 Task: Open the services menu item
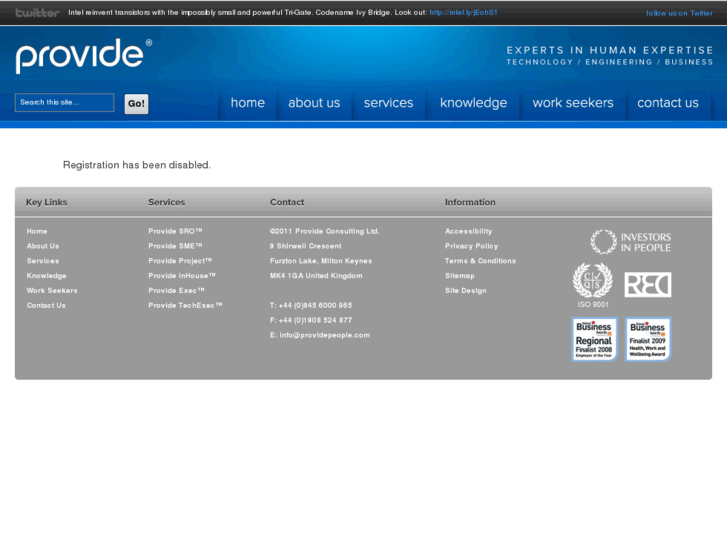pos(388,103)
